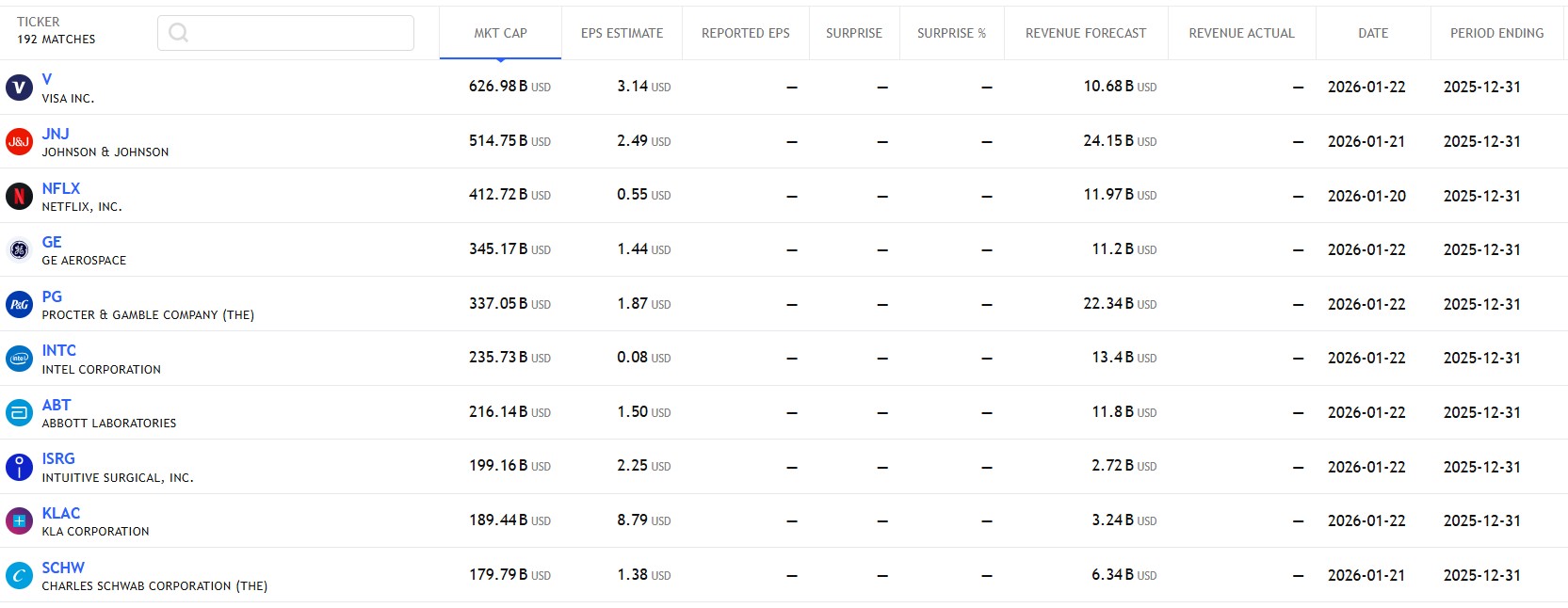Click the KLA Corporation logo icon

19,521
